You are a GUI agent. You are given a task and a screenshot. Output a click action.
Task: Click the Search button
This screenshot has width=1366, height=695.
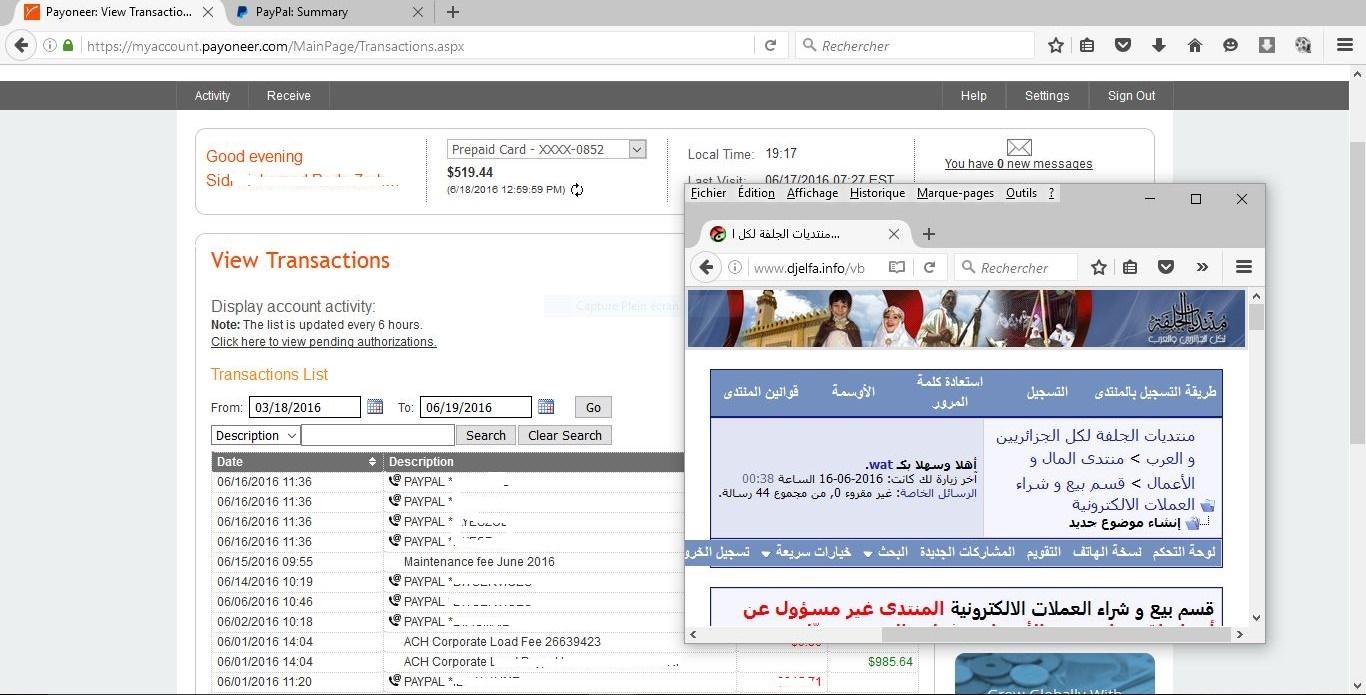(486, 435)
